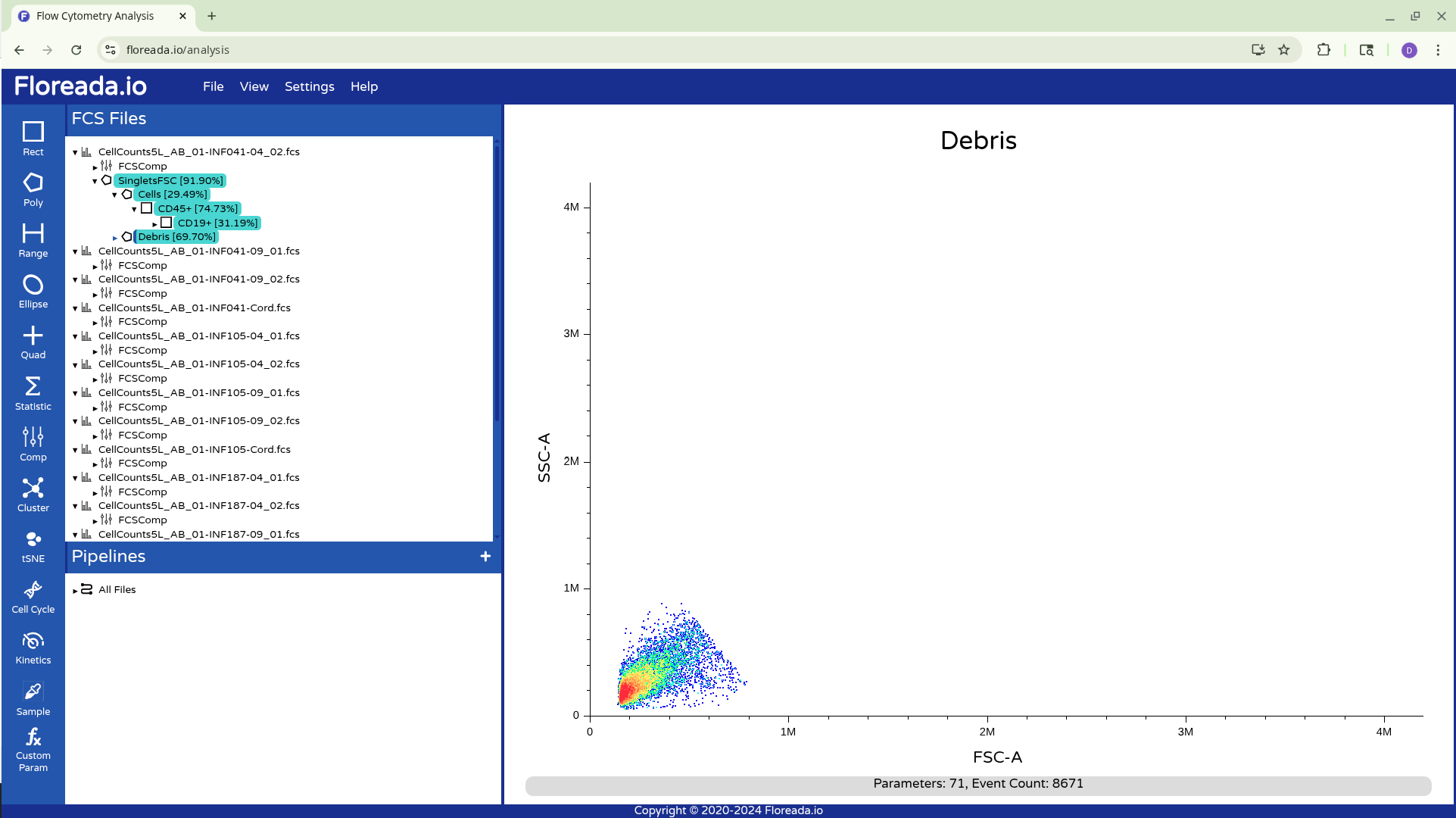Open the Statistic tool
Viewport: 1456px width, 818px height.
point(33,393)
